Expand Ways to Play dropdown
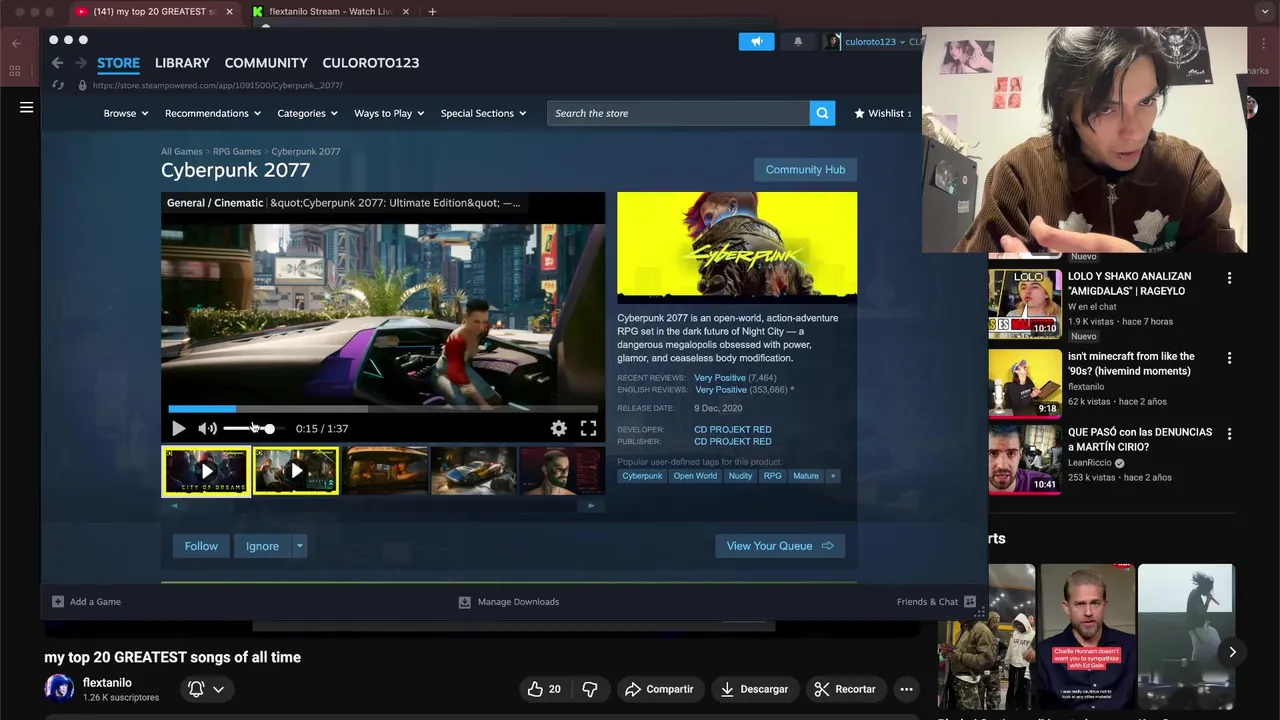This screenshot has width=1280, height=720. click(x=389, y=114)
